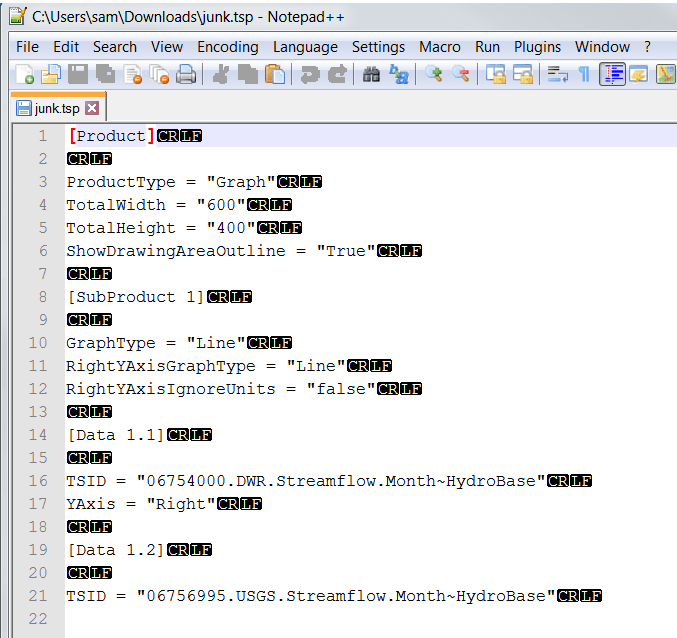Select the junk.tsp document tab
Screen dimensions: 677x638
pos(57,108)
